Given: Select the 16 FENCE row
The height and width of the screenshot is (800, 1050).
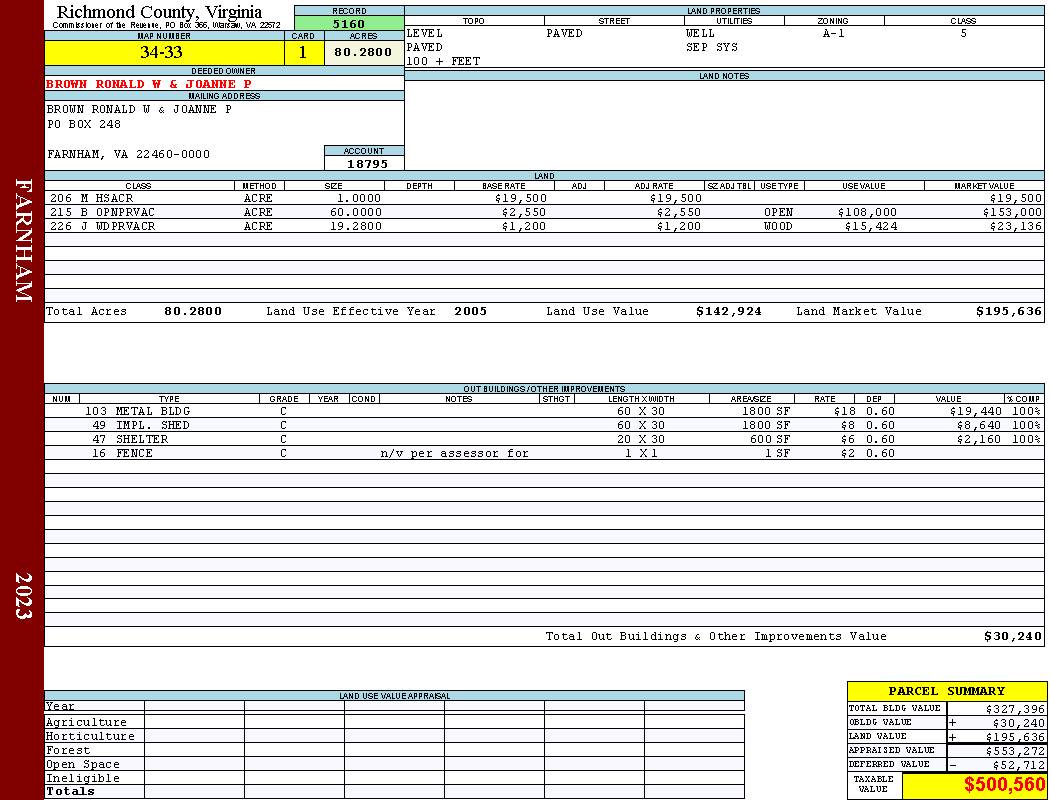Looking at the screenshot, I should pyautogui.click(x=544, y=454).
